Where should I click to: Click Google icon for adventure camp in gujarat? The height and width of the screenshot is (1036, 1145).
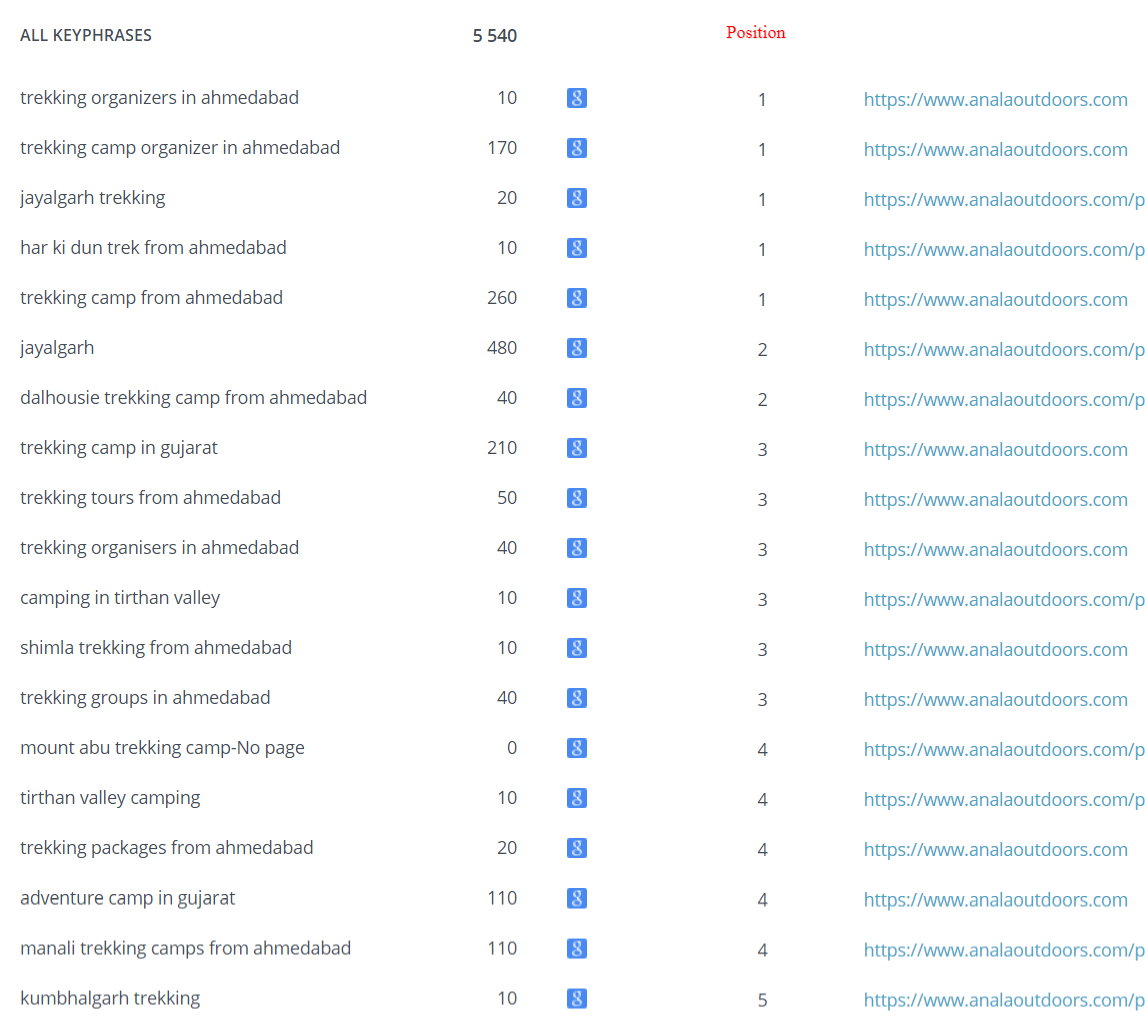click(x=577, y=898)
